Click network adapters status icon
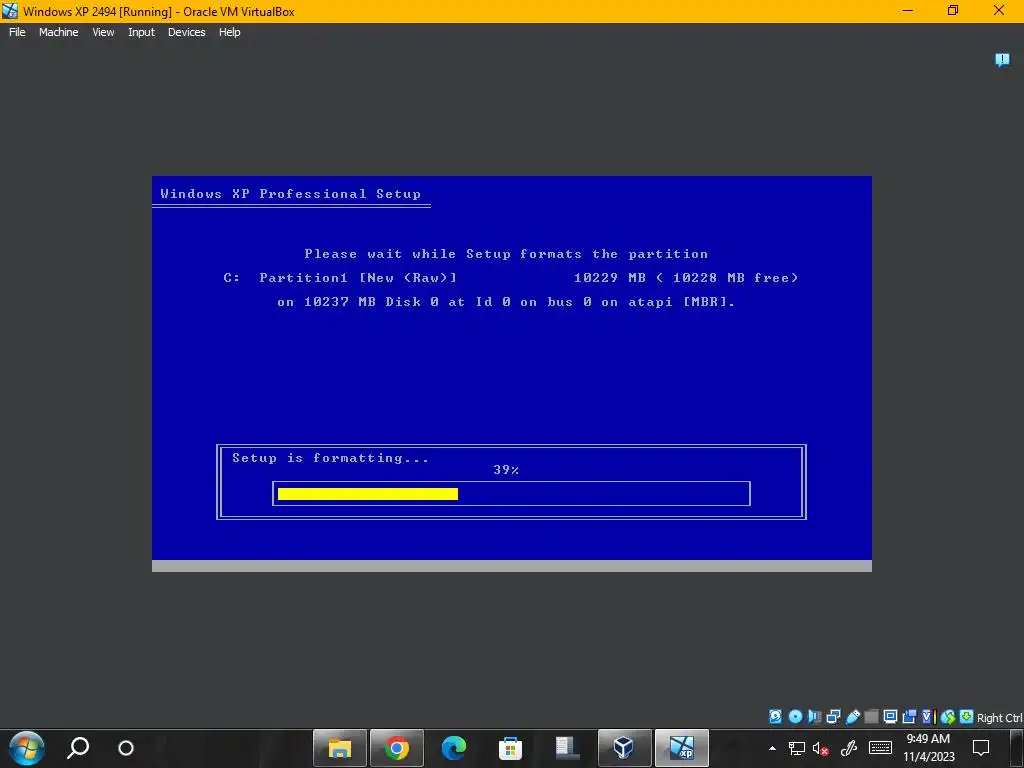Screen dimensions: 1024x768 tap(833, 716)
